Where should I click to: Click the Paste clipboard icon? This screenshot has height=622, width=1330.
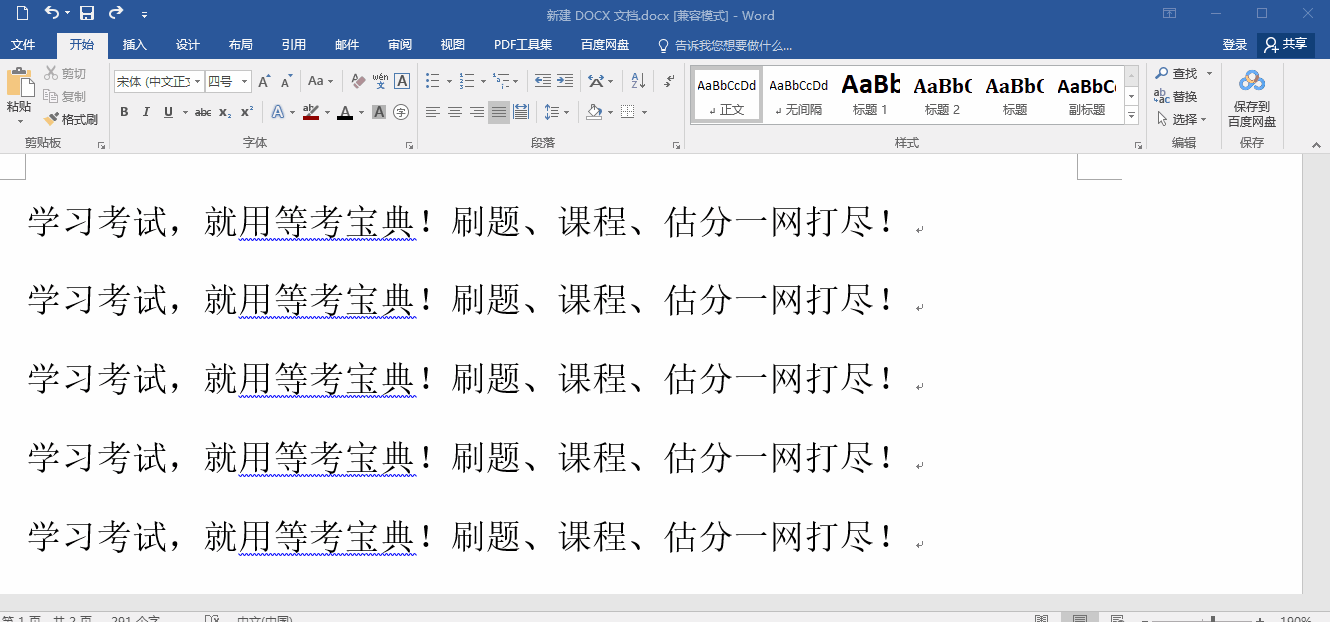coord(19,83)
